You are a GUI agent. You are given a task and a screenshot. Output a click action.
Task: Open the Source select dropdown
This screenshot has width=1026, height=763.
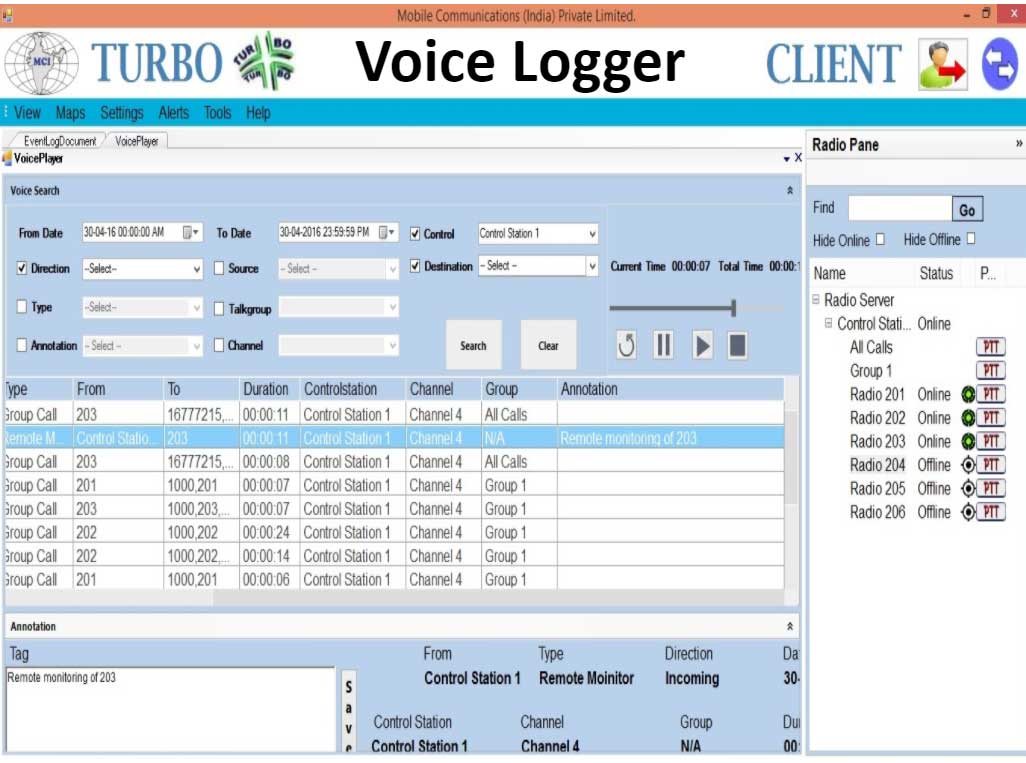[x=392, y=269]
